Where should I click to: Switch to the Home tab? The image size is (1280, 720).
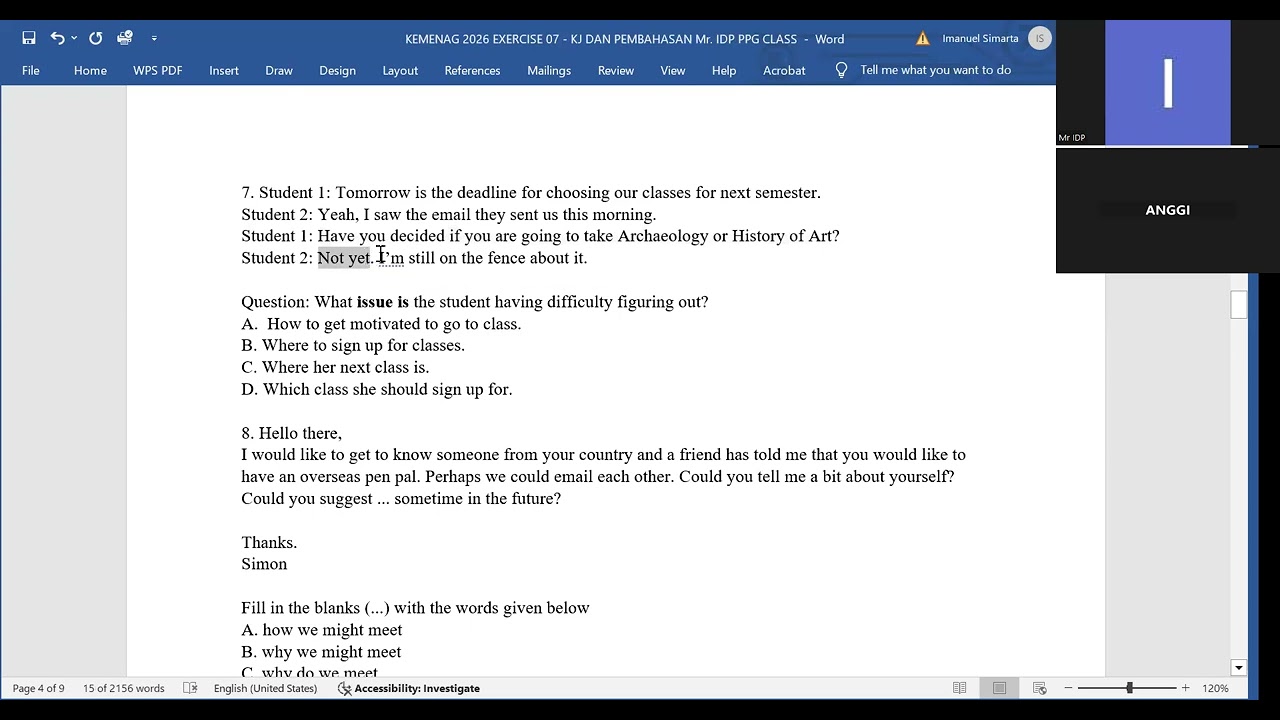[90, 70]
